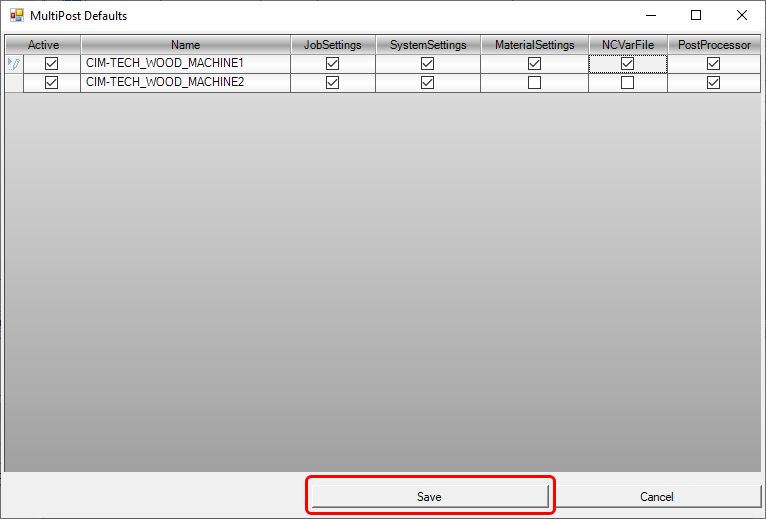Uncheck Active for CIM-TECH_WOOD_MACHINE2
Screen dimensions: 766x519
(x=52, y=83)
